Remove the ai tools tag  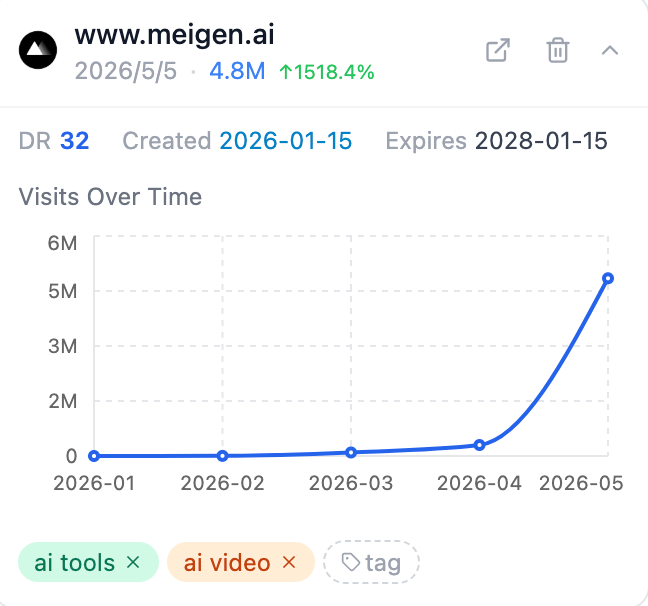133,562
